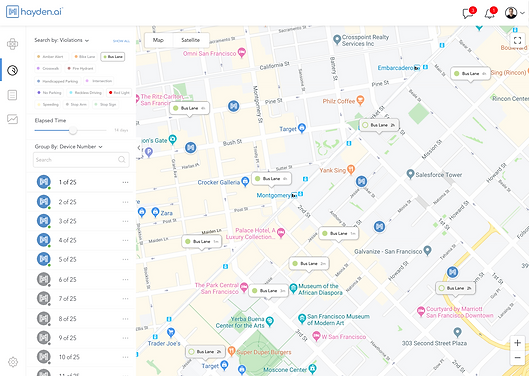The image size is (529, 376).
Task: Select the 8 of 25 device row
Action: (81, 318)
